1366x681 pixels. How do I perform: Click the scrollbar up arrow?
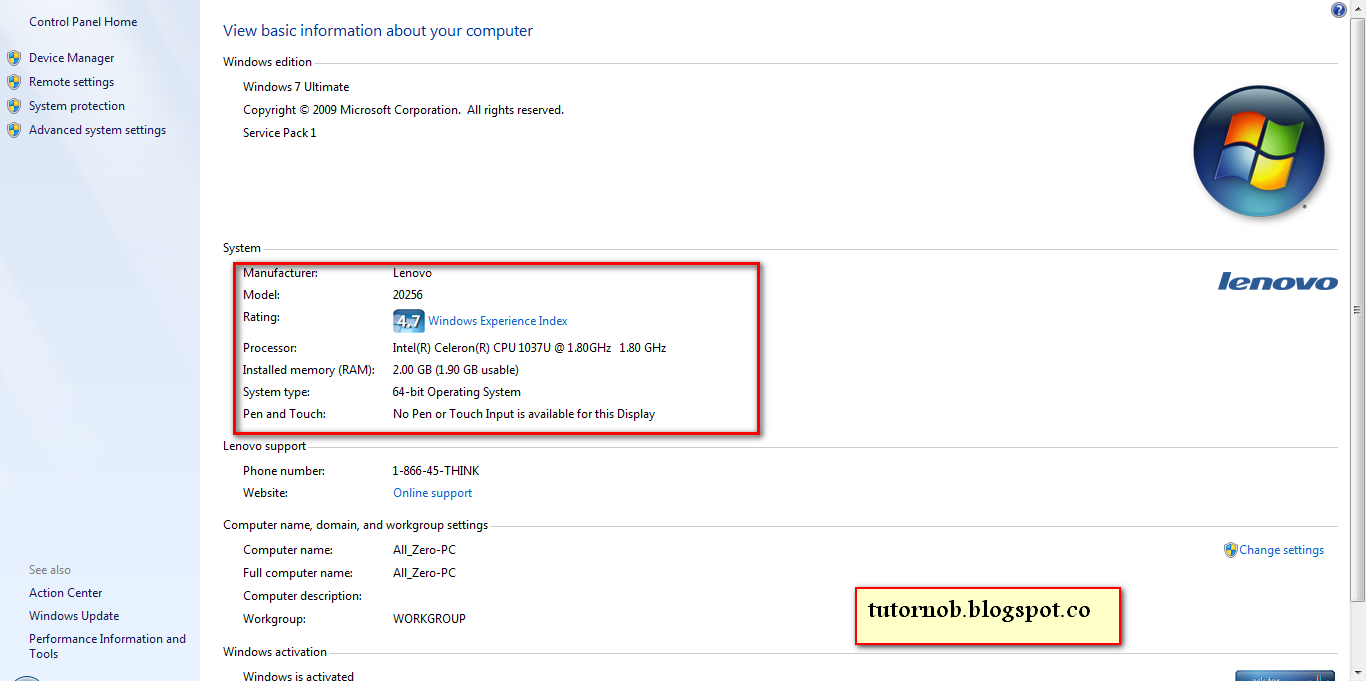coord(1357,9)
